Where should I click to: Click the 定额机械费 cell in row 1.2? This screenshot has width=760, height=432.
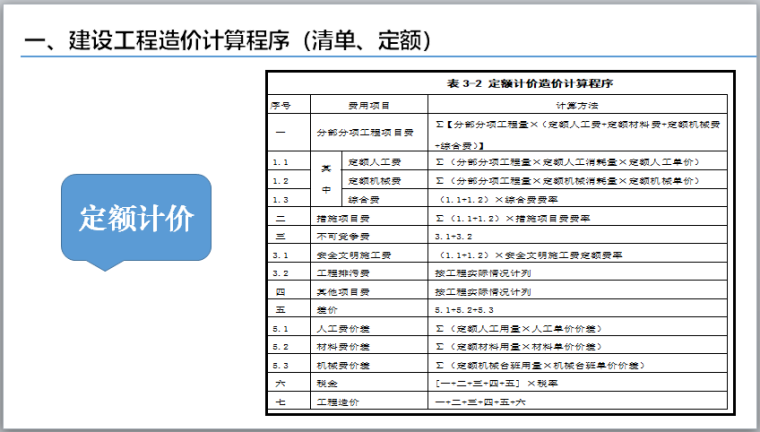coord(384,180)
